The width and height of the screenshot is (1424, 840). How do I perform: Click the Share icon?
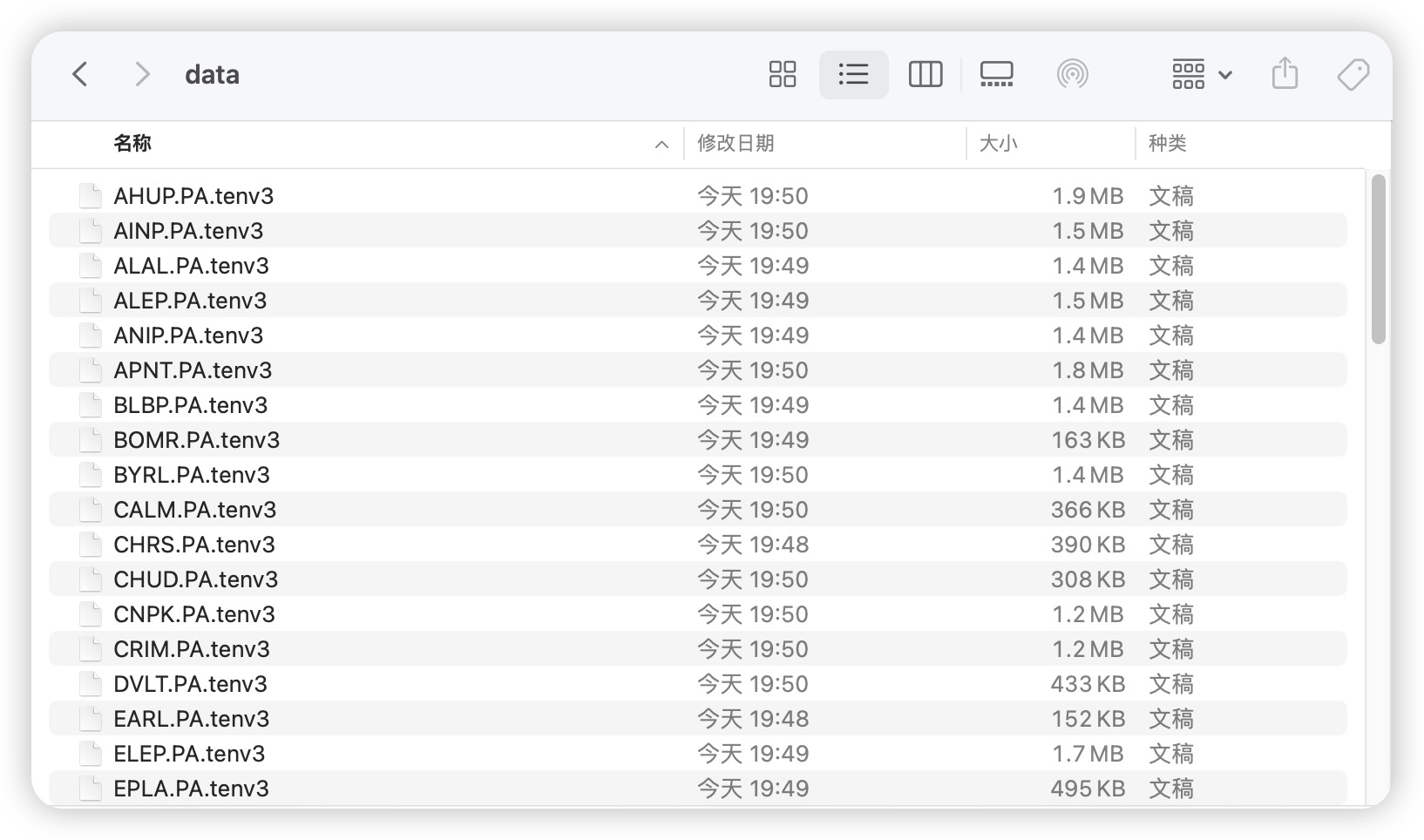(1285, 73)
